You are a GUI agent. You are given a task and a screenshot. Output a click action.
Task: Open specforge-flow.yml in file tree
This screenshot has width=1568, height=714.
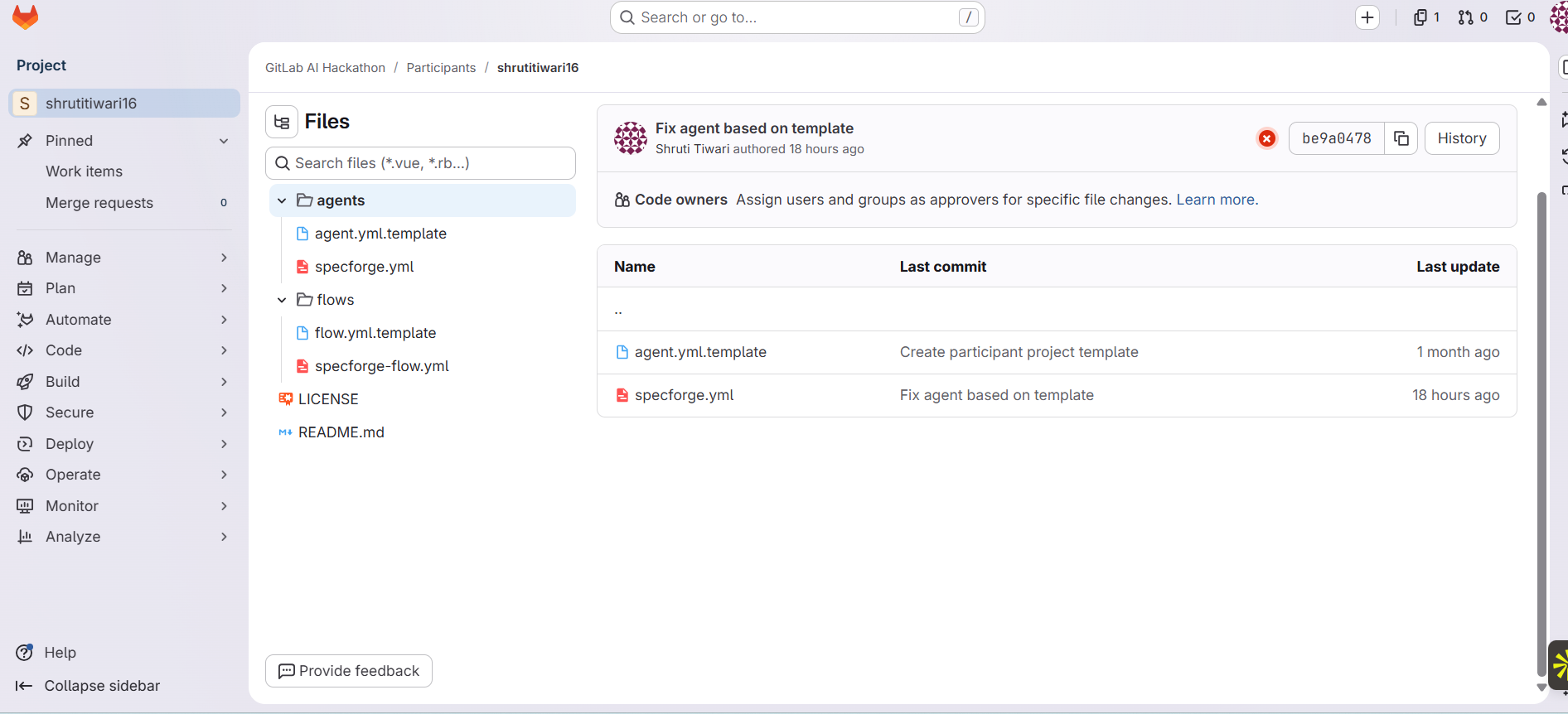point(381,366)
